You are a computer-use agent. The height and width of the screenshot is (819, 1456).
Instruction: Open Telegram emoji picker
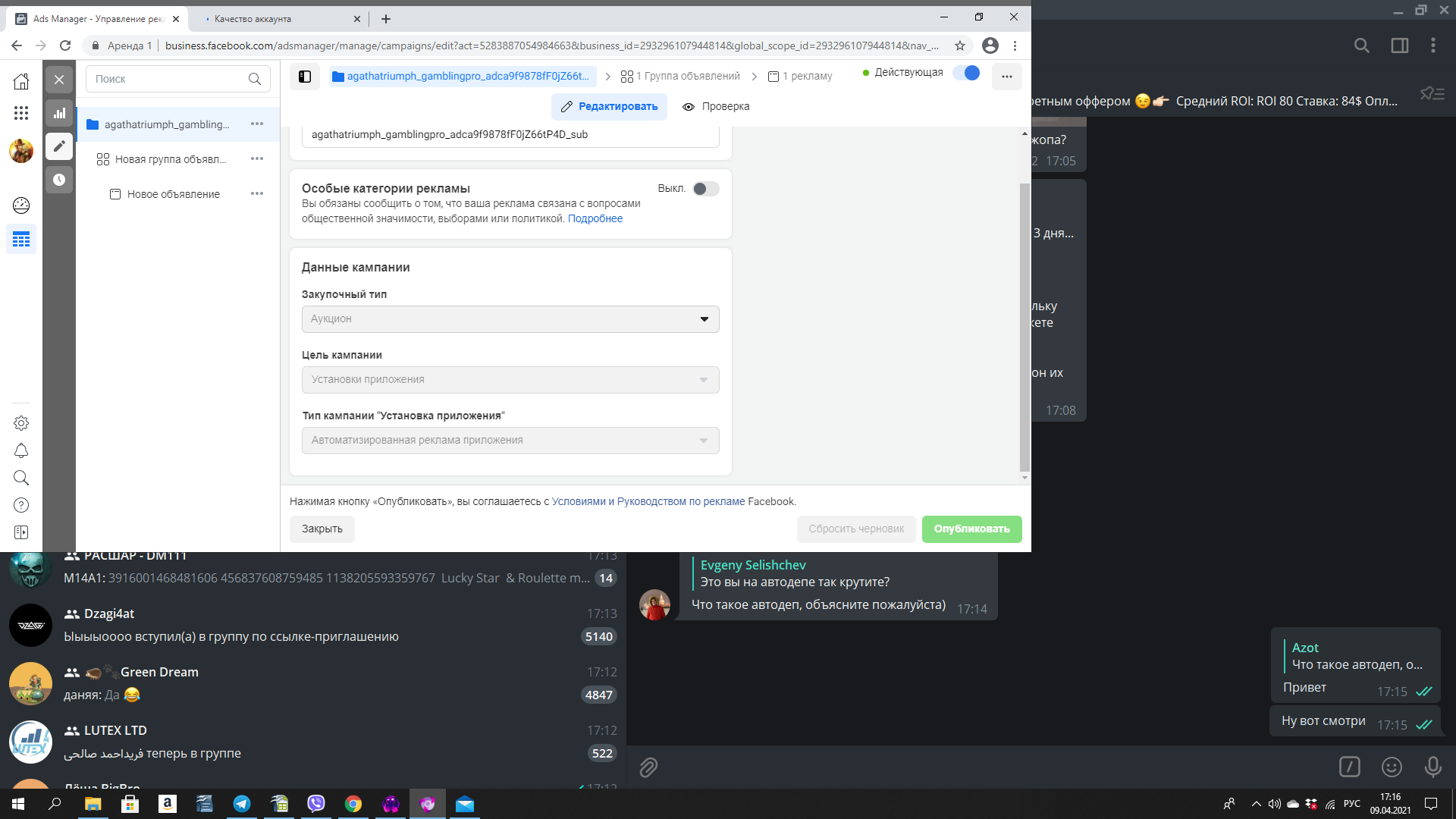1392,767
